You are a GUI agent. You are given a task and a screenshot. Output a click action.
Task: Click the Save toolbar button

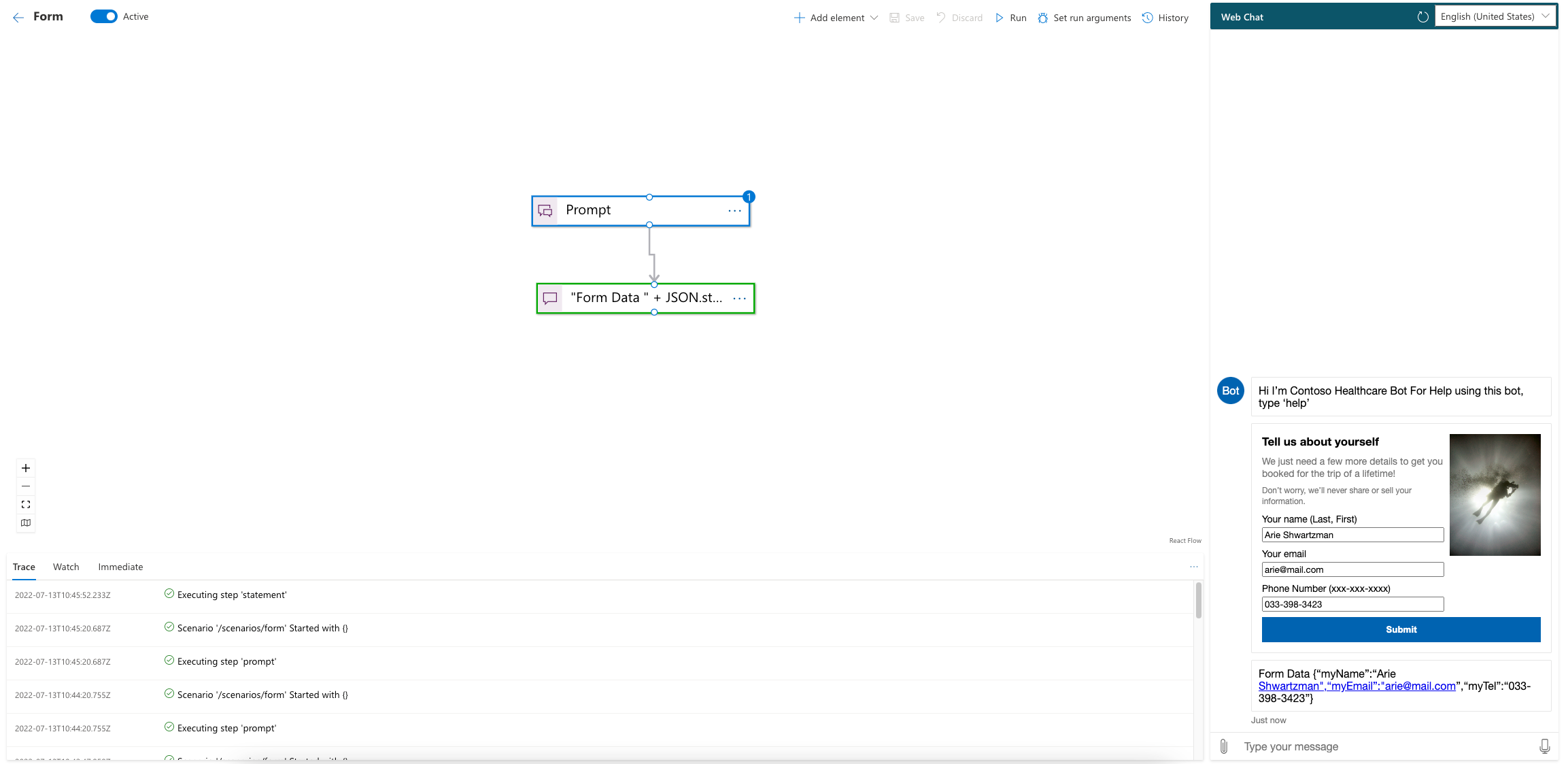pos(906,18)
